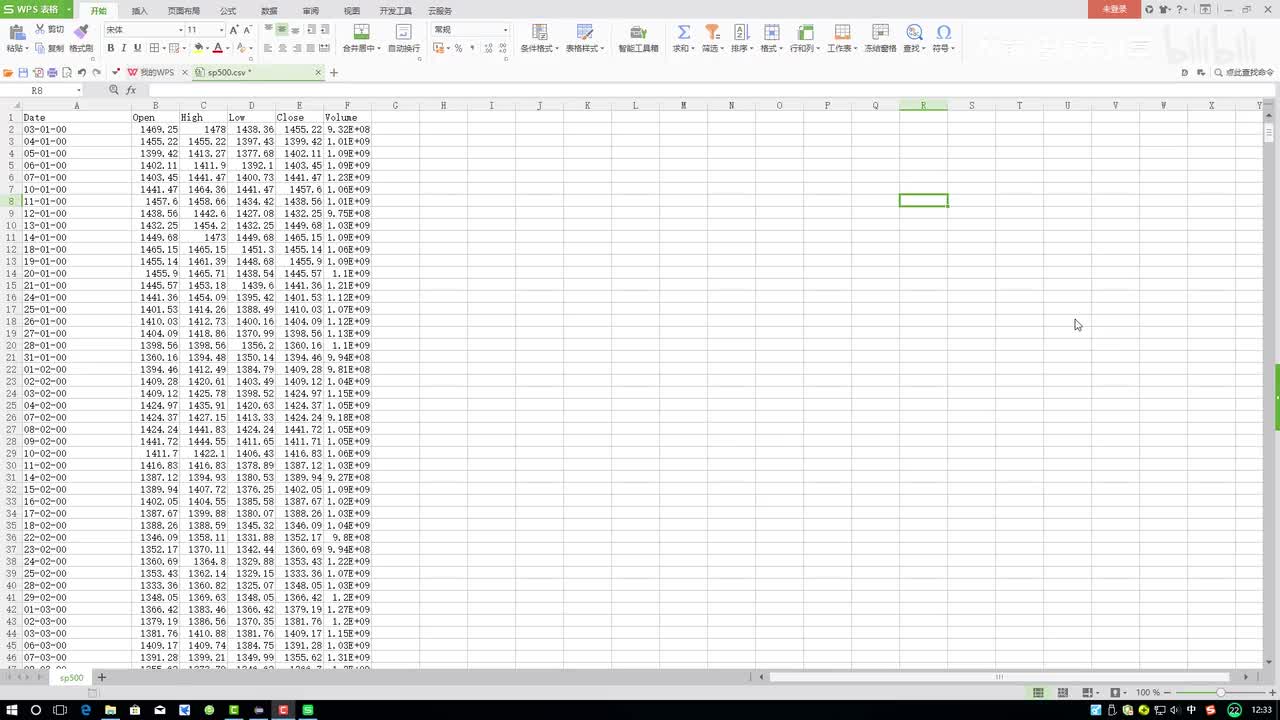Apply percent style to cells
The width and height of the screenshot is (1280, 720).
coord(458,48)
